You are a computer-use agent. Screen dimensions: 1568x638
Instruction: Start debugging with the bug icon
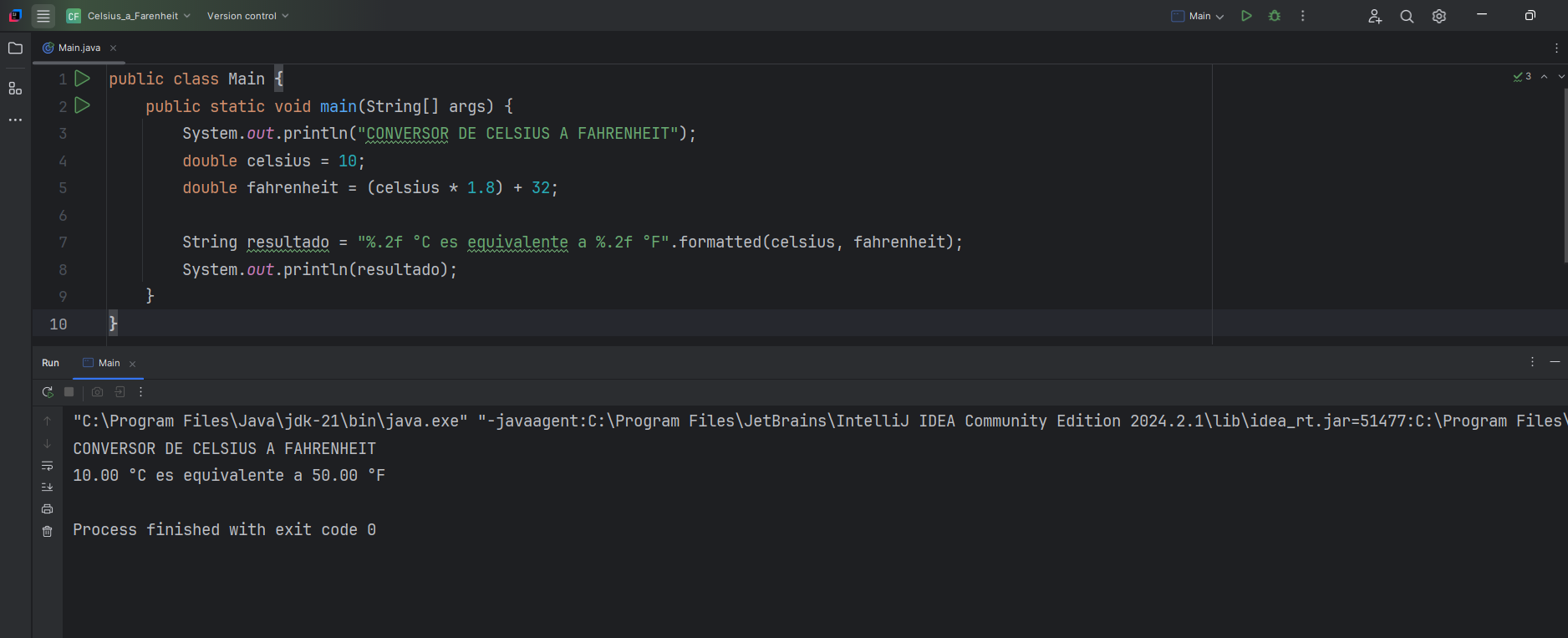click(1275, 16)
